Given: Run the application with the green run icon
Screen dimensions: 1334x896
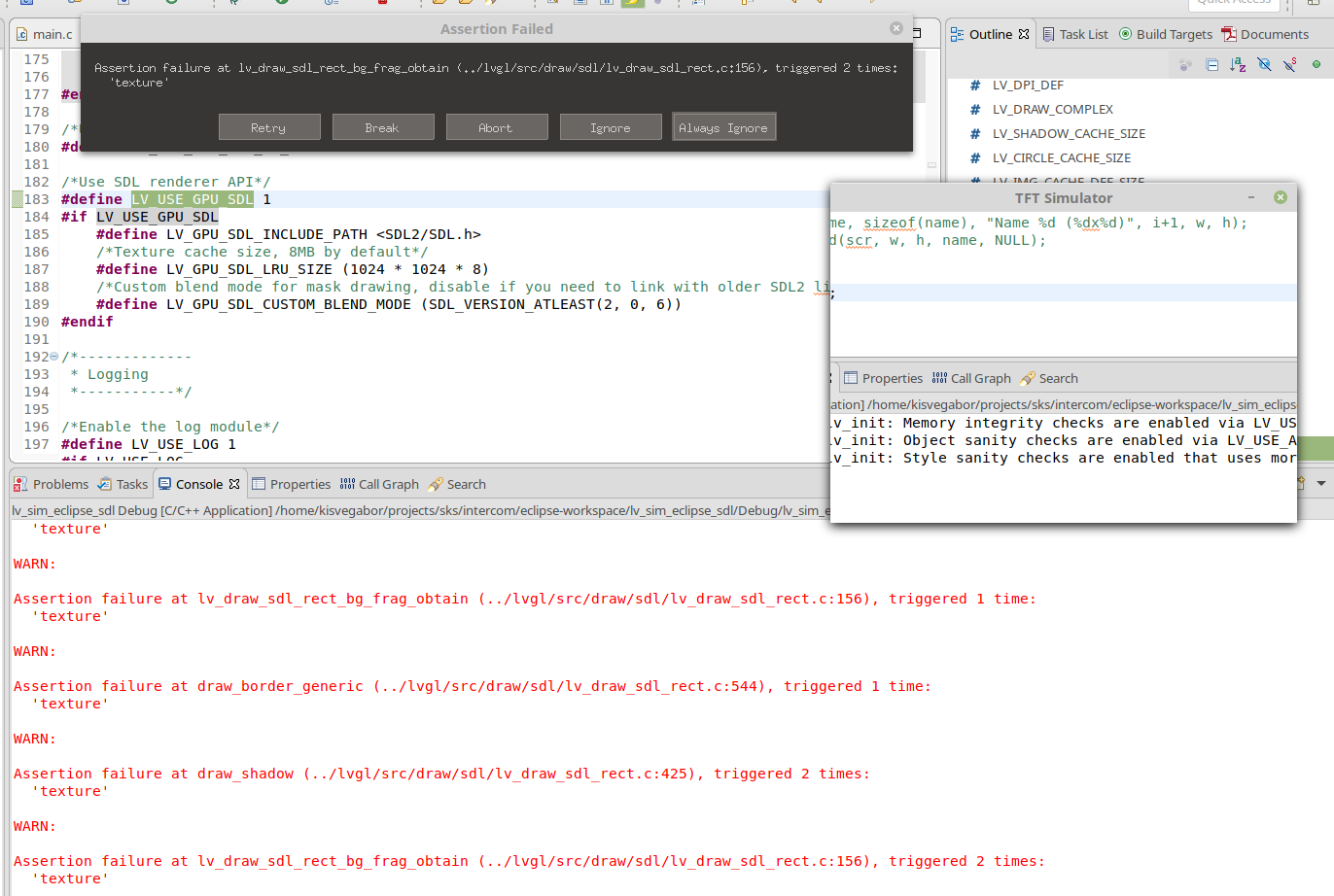Looking at the screenshot, I should click(x=282, y=4).
